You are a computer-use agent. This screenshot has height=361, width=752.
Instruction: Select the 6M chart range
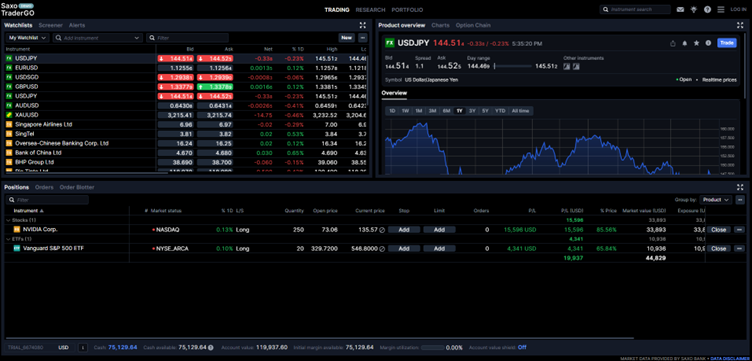[x=446, y=111]
